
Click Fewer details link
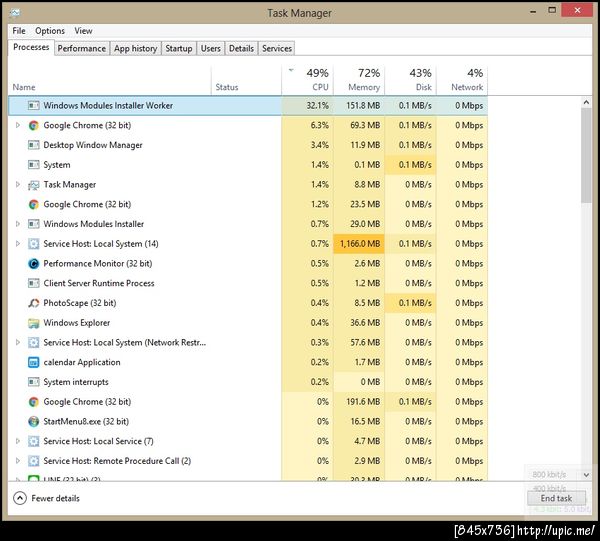tap(55, 498)
